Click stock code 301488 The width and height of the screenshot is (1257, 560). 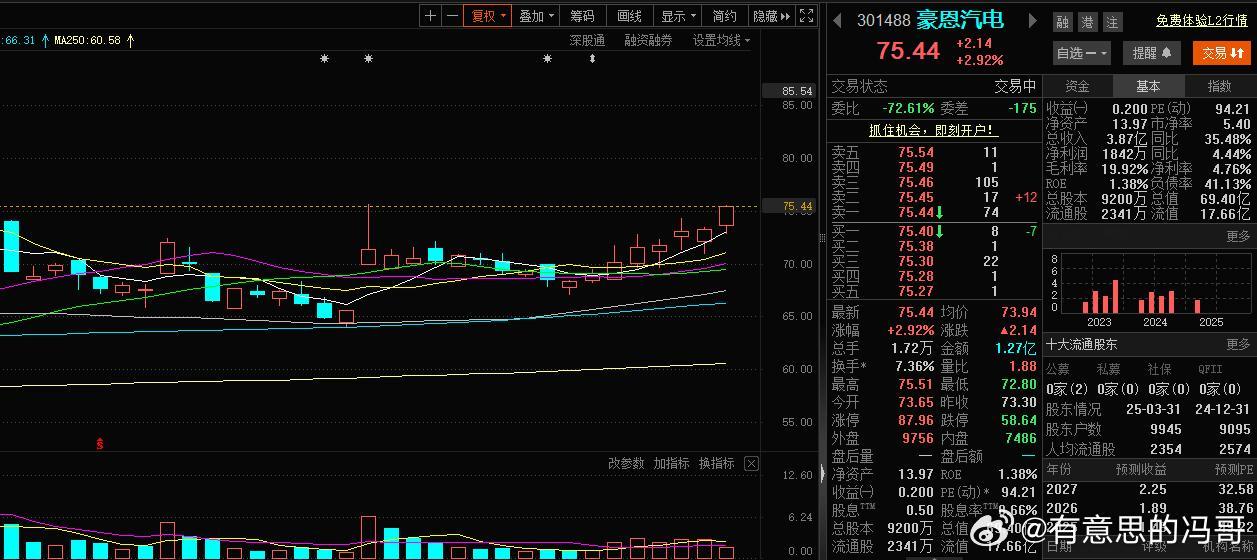click(884, 20)
